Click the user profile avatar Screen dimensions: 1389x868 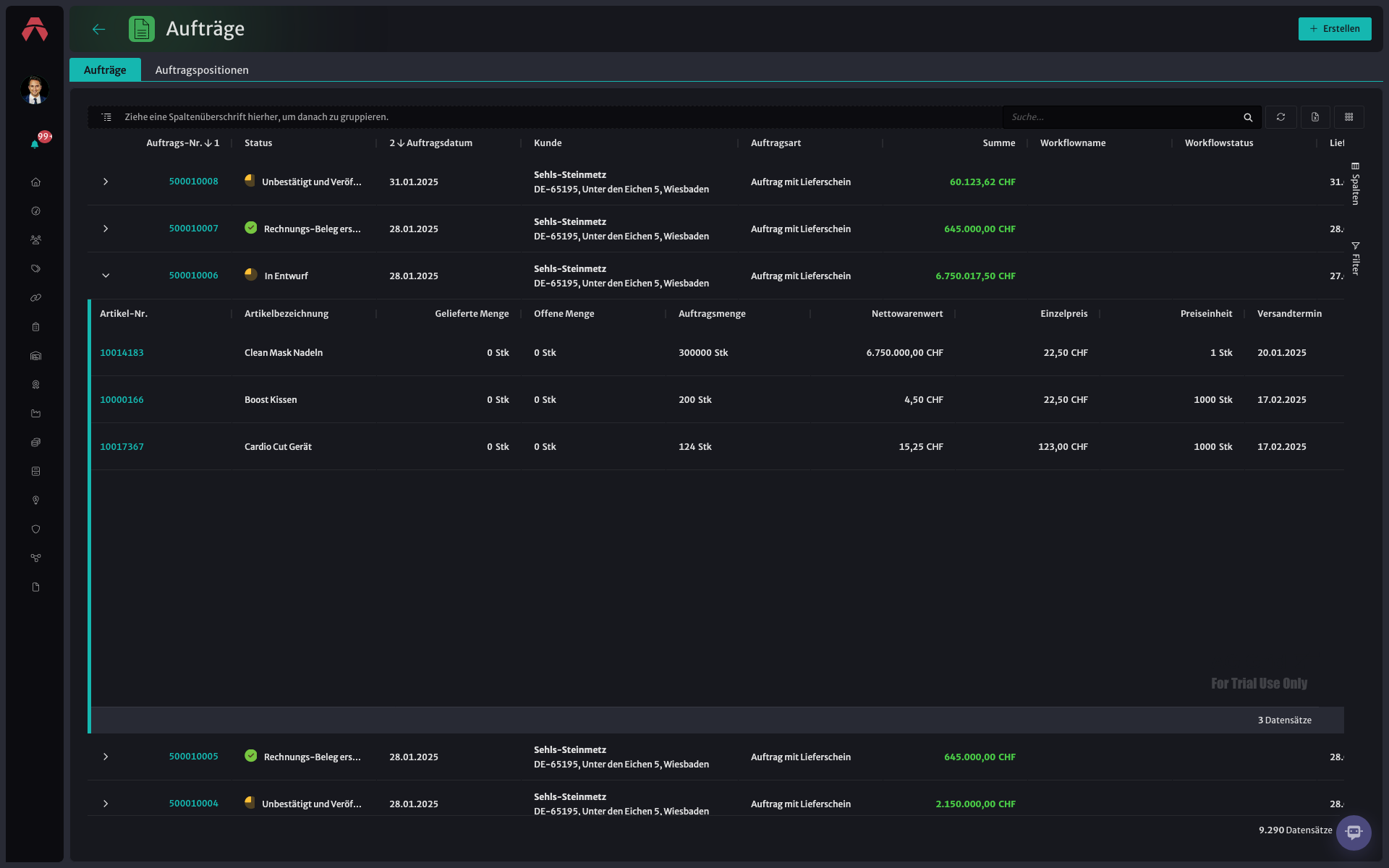click(34, 90)
